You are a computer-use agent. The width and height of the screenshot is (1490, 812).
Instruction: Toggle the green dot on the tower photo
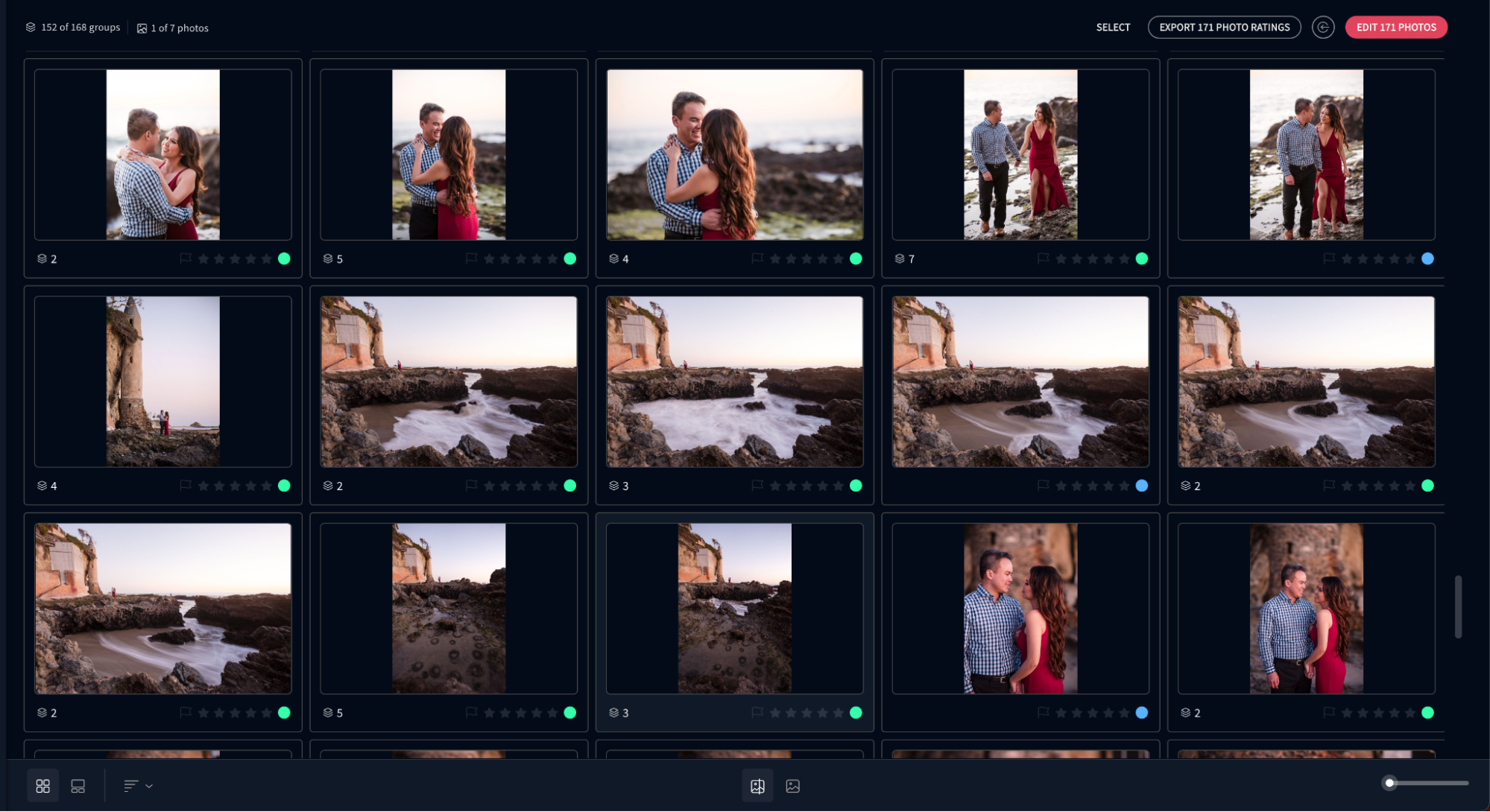283,485
